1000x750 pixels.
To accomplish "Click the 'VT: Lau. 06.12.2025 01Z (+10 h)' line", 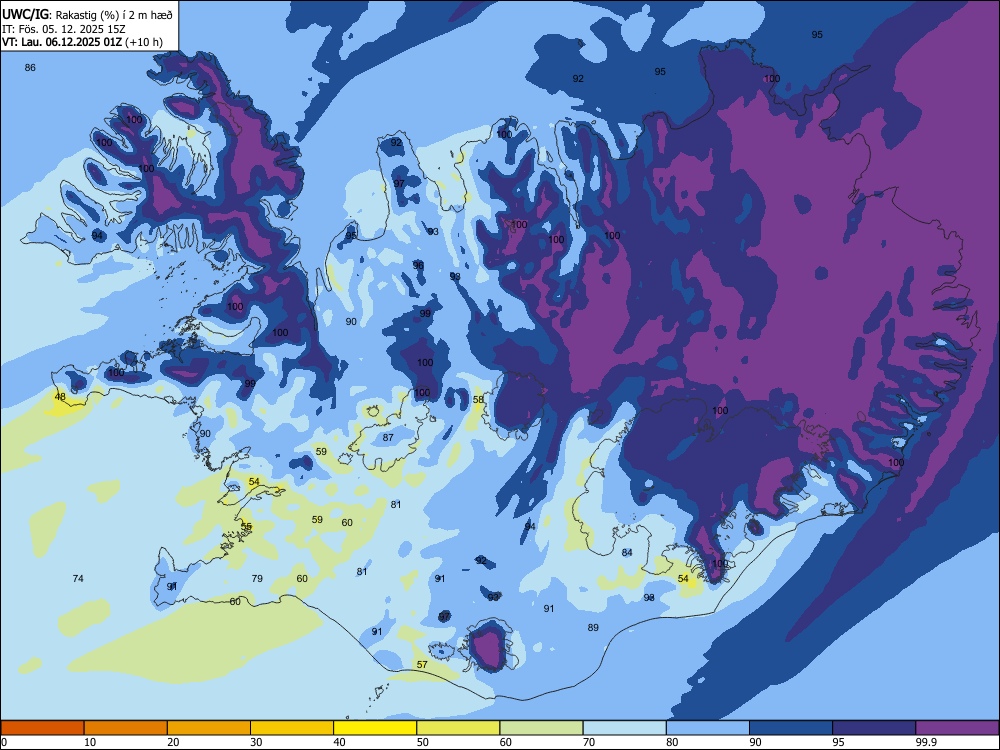I will [82, 42].
